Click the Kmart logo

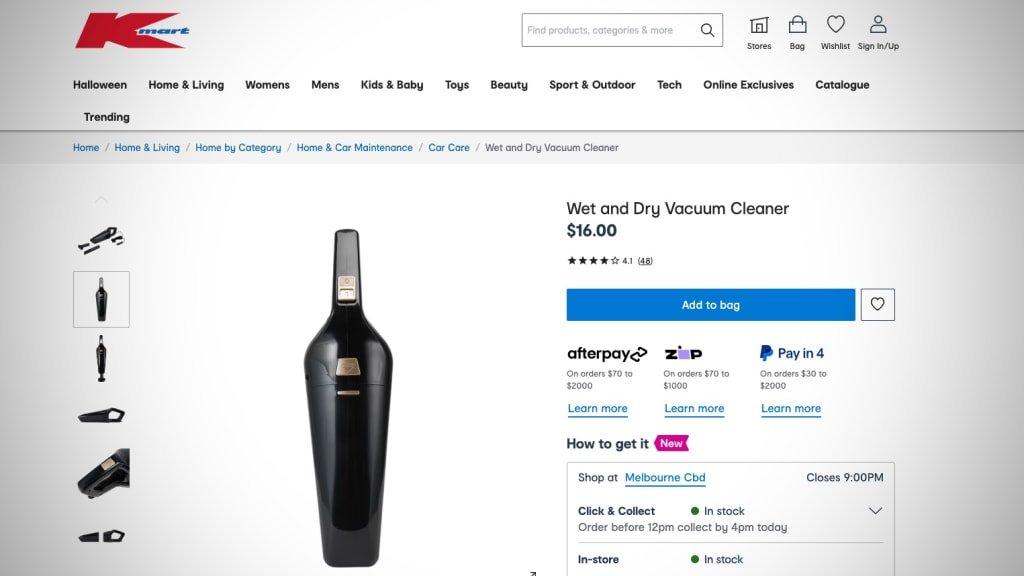[x=132, y=31]
